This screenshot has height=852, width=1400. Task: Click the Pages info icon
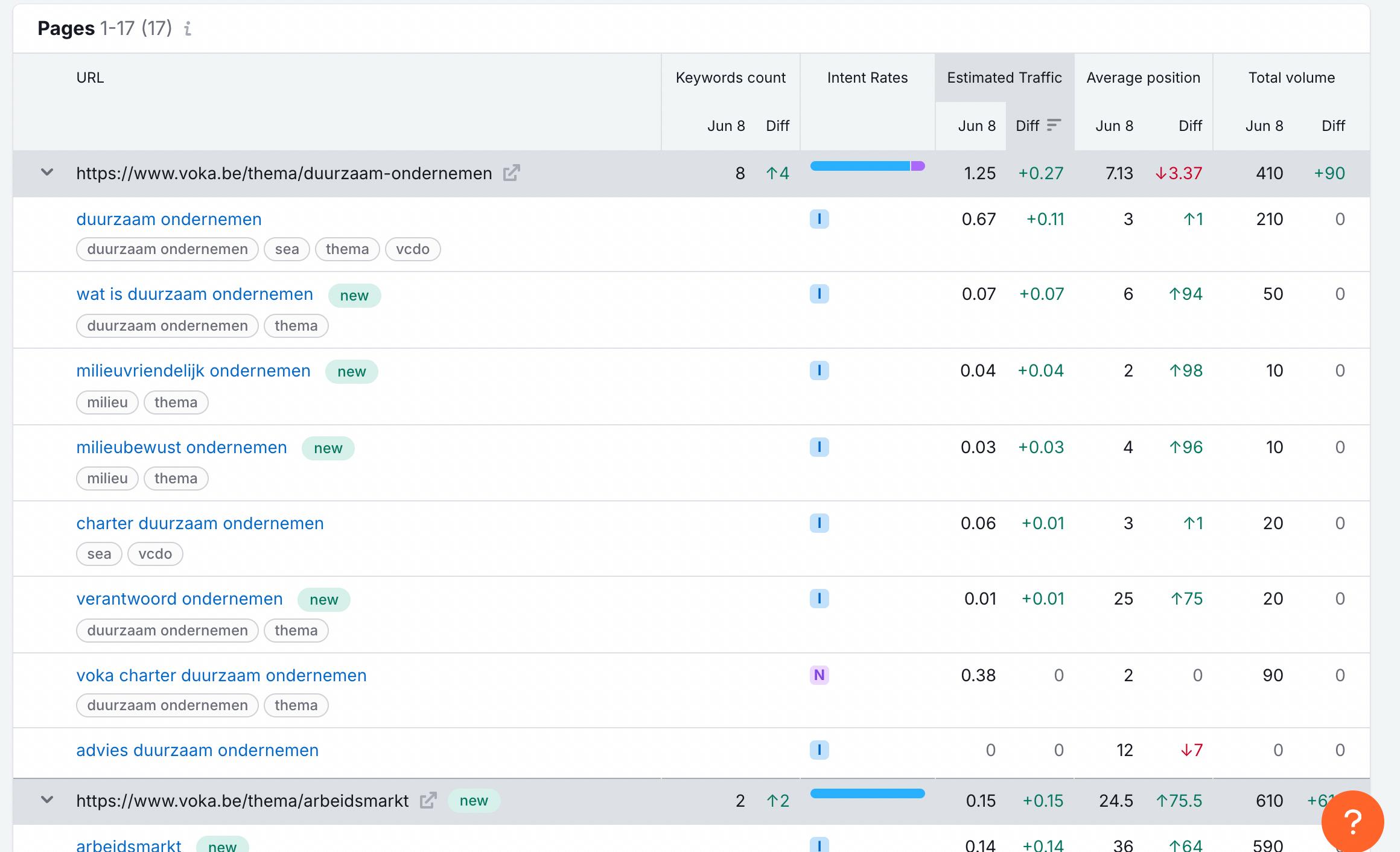tap(188, 28)
